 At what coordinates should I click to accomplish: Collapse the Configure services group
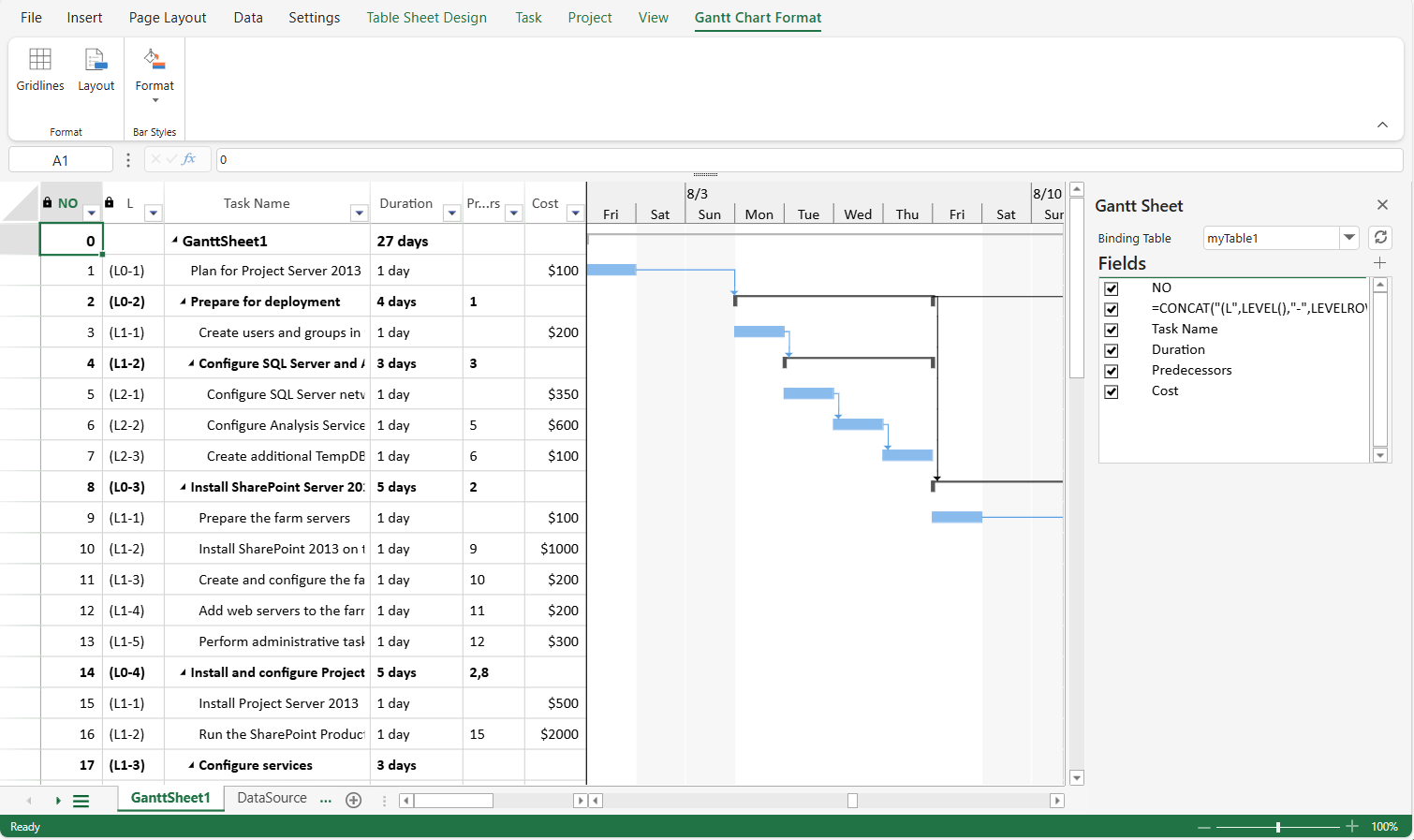tap(192, 765)
